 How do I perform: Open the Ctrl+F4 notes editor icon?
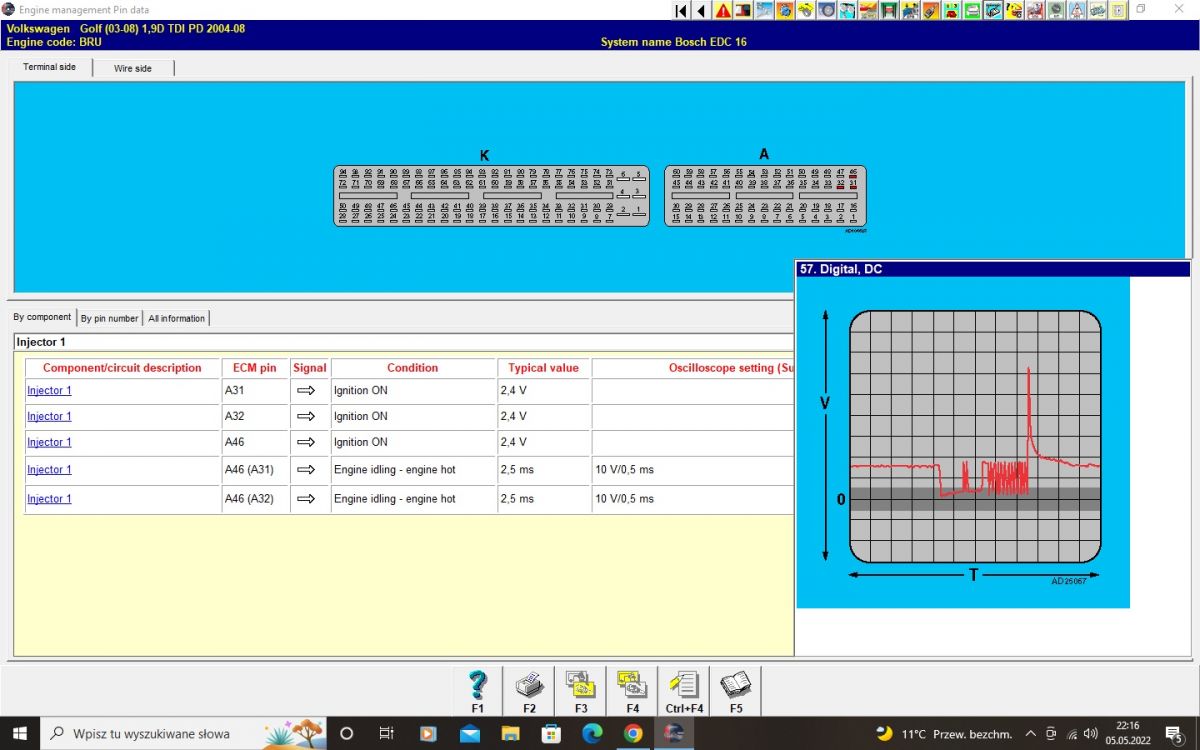point(684,685)
